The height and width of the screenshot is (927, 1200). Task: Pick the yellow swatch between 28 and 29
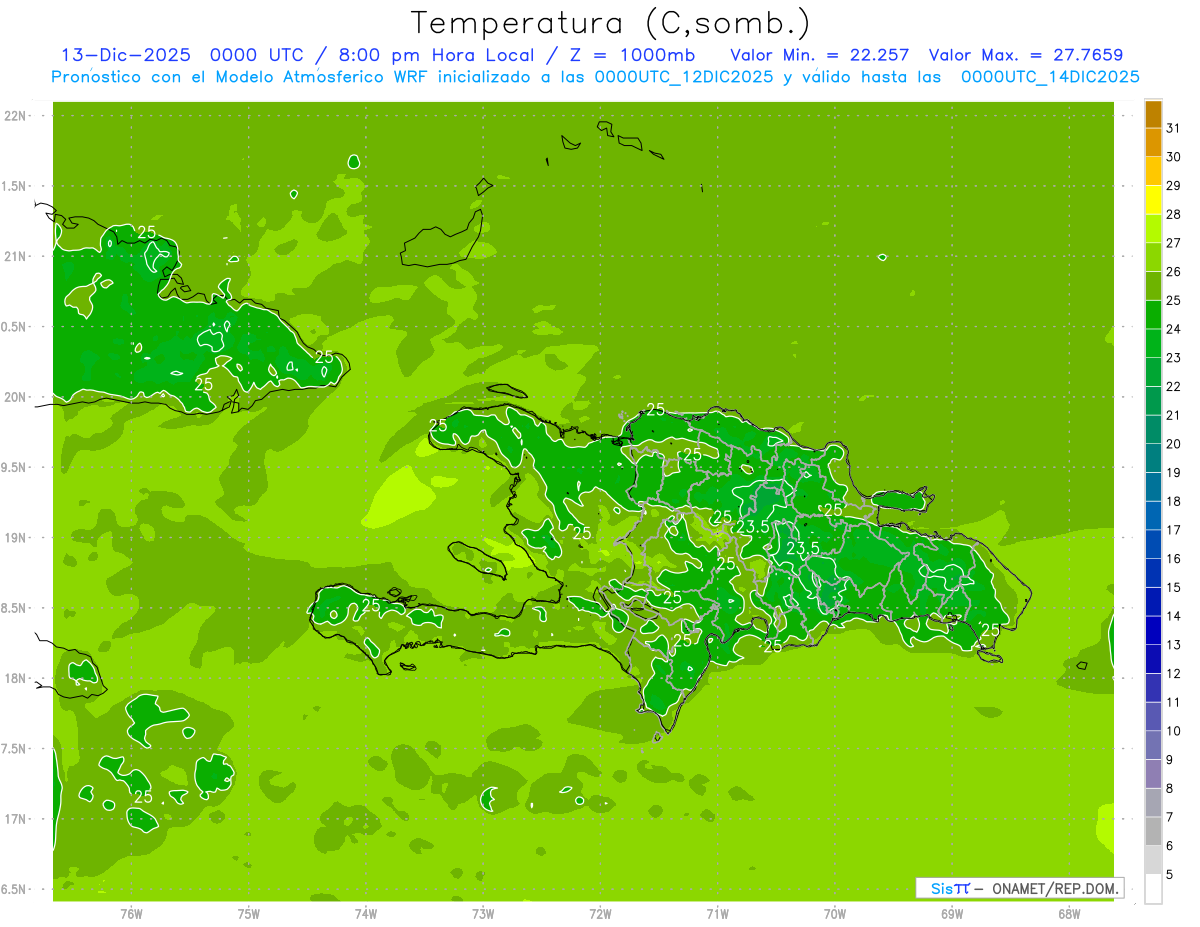pos(1153,200)
